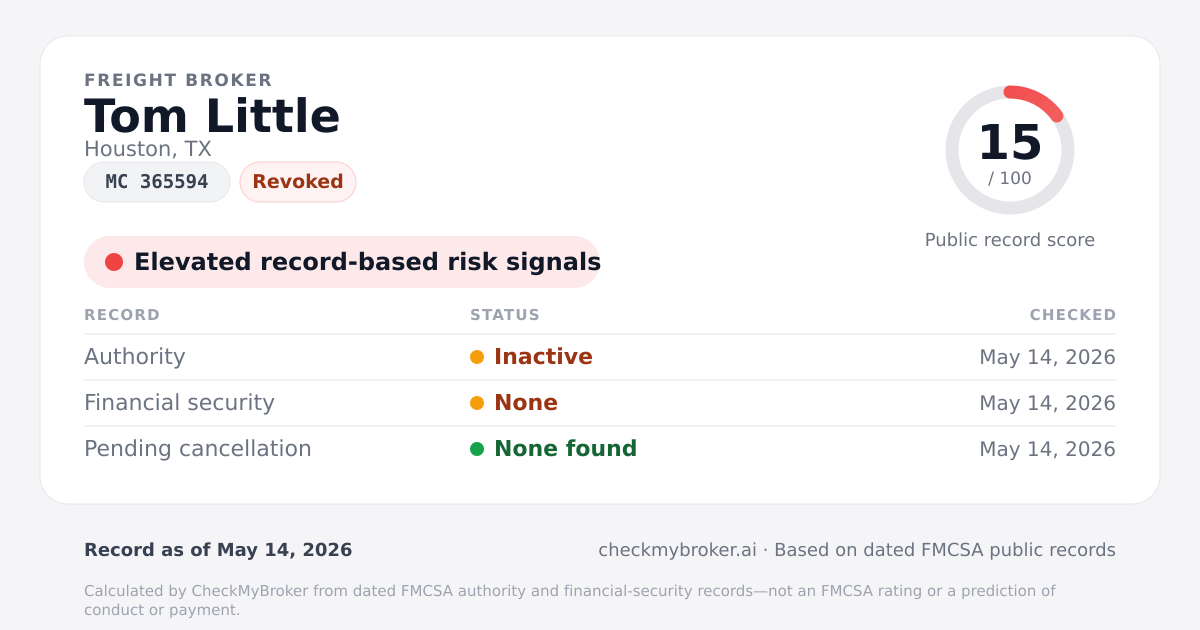Click the red dot in risk signals banner
The height and width of the screenshot is (630, 1200).
click(114, 262)
